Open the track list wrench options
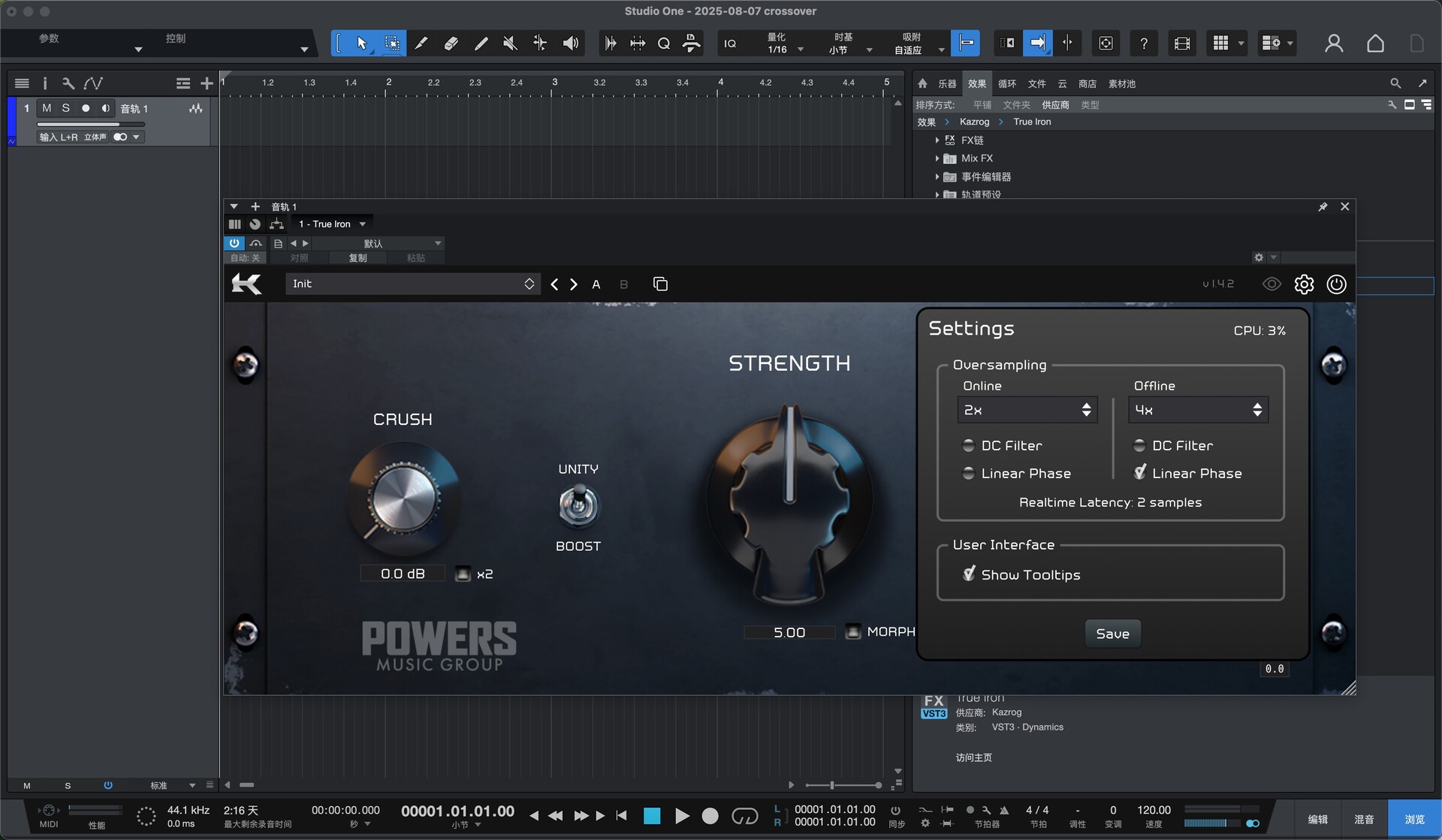The width and height of the screenshot is (1442, 840). coord(68,83)
